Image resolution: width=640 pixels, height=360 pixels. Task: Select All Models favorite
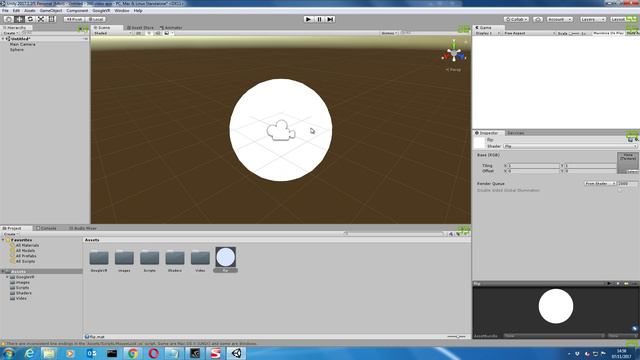click(25, 251)
